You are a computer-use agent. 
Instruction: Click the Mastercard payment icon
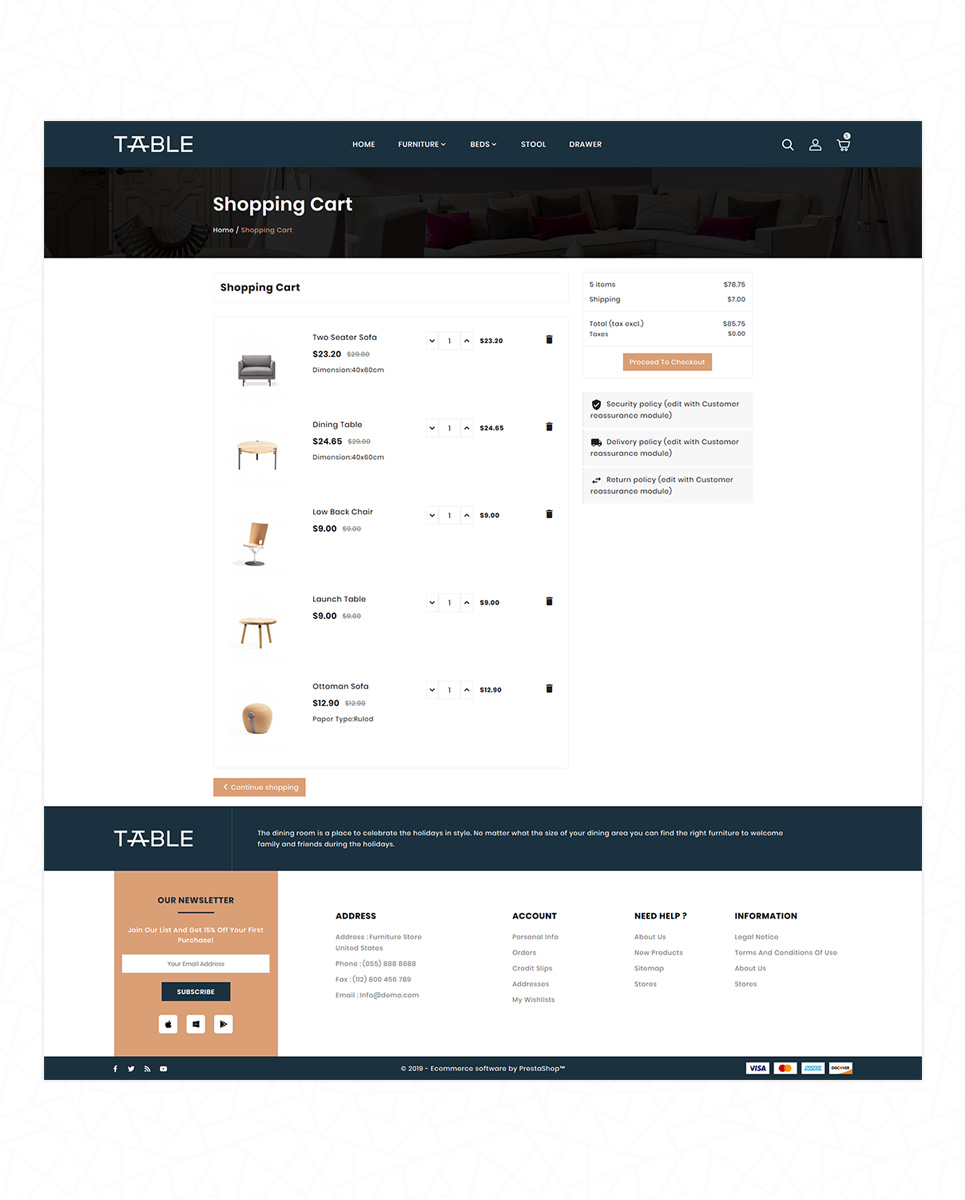(x=785, y=1068)
